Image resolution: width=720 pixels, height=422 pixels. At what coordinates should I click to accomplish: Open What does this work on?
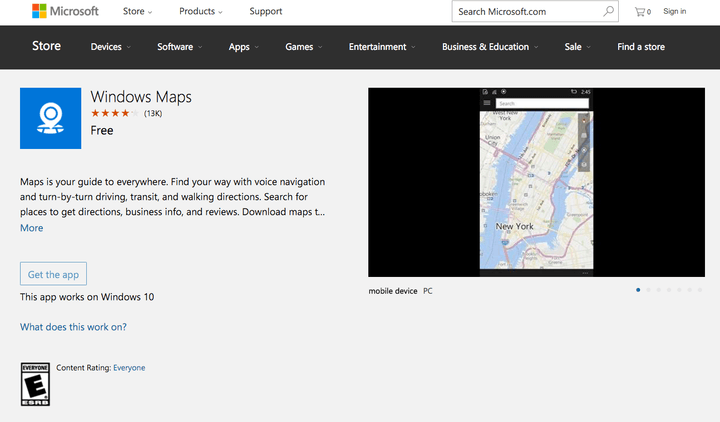pyautogui.click(x=73, y=327)
